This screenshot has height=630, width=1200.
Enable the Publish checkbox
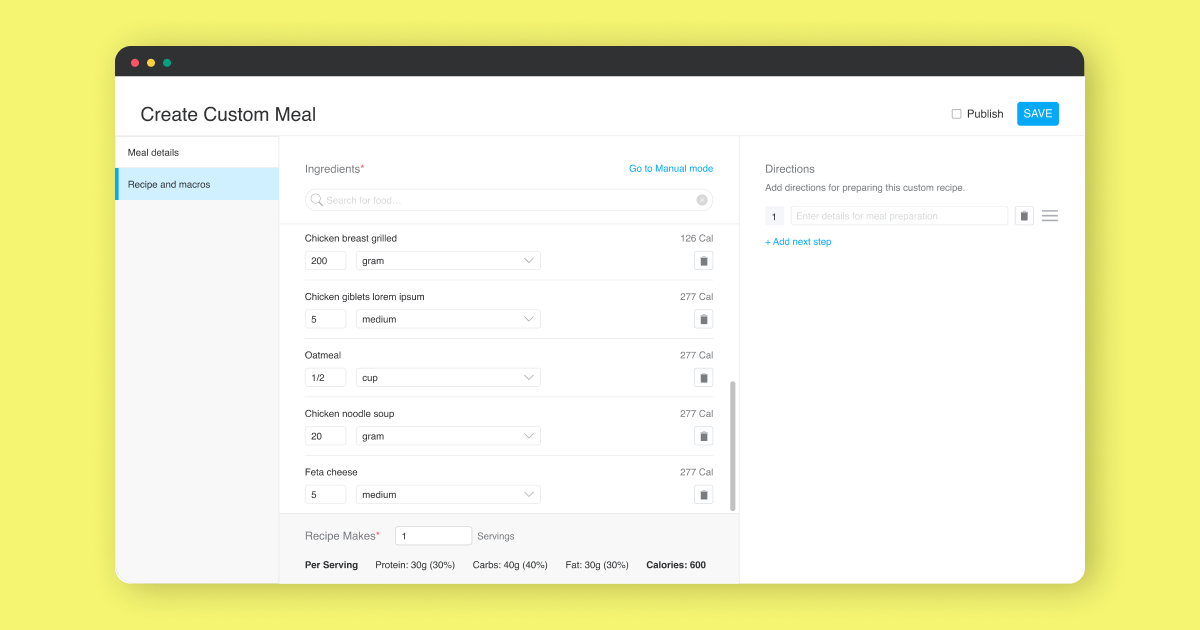pos(956,114)
